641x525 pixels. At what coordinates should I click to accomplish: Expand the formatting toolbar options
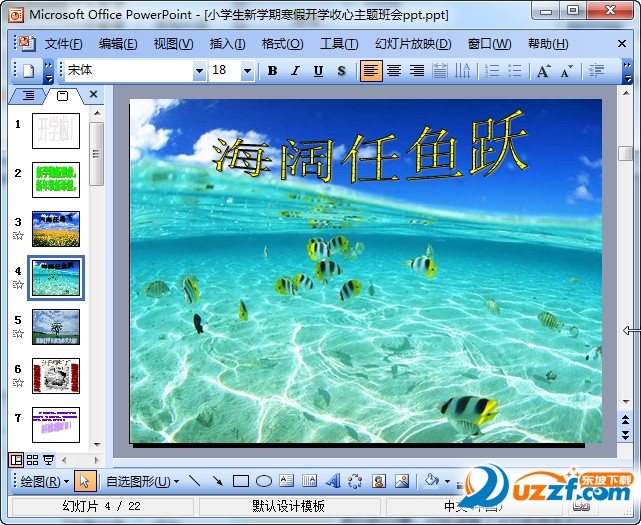coord(627,71)
